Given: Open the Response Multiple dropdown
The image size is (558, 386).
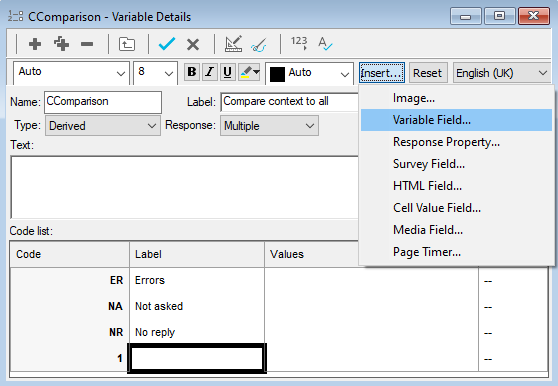Looking at the screenshot, I should [269, 126].
